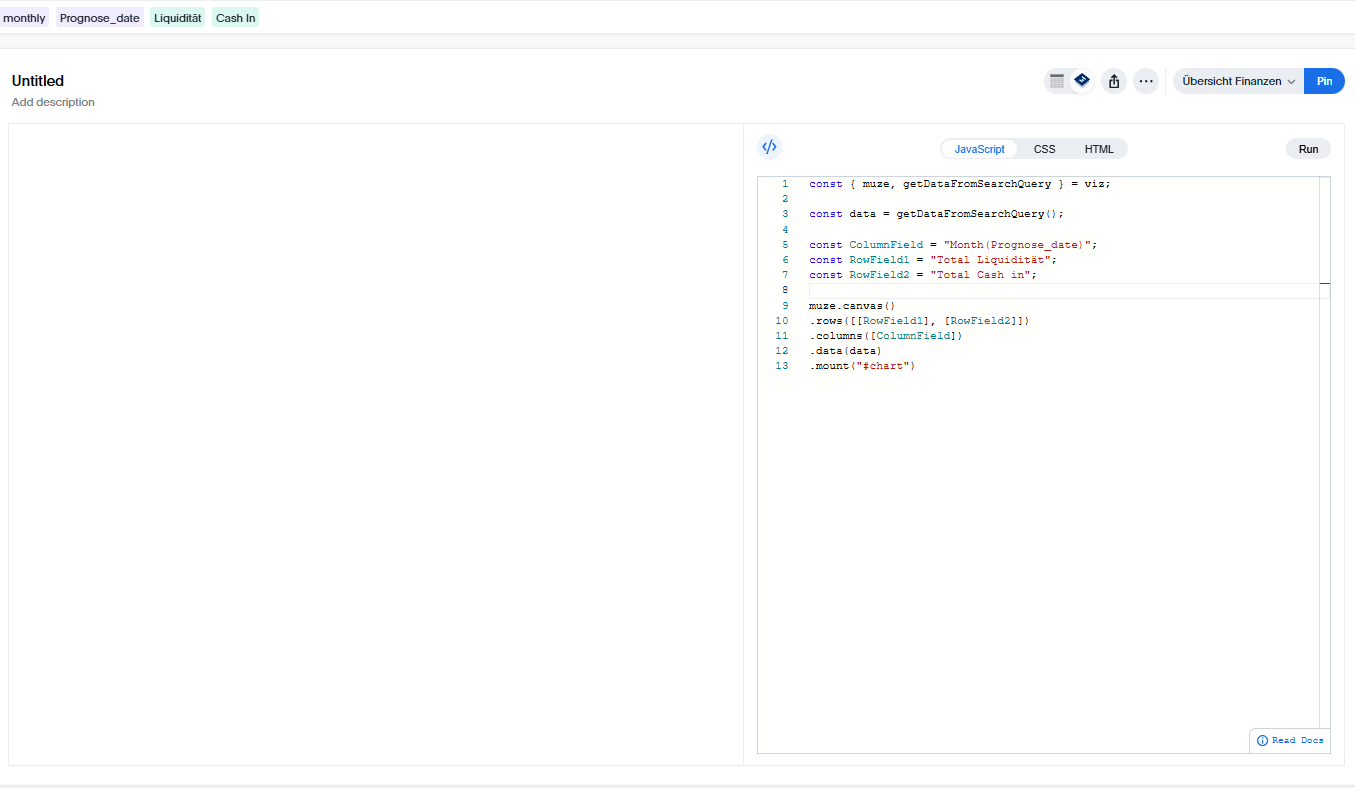Switch to table view icon

tap(1057, 81)
